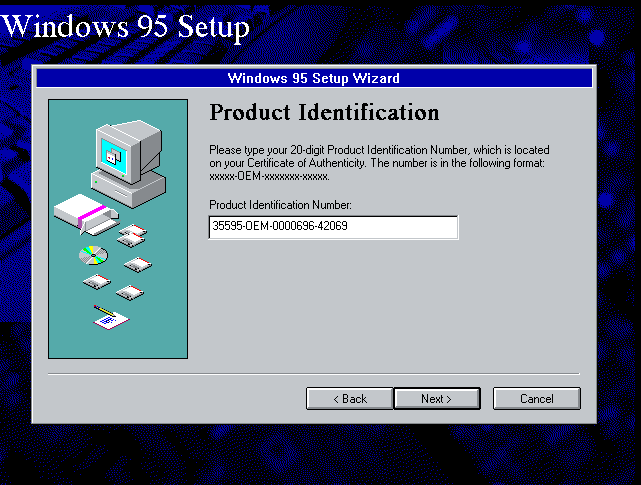Click the Product Identification heading
Image resolution: width=641 pixels, height=485 pixels.
[324, 112]
